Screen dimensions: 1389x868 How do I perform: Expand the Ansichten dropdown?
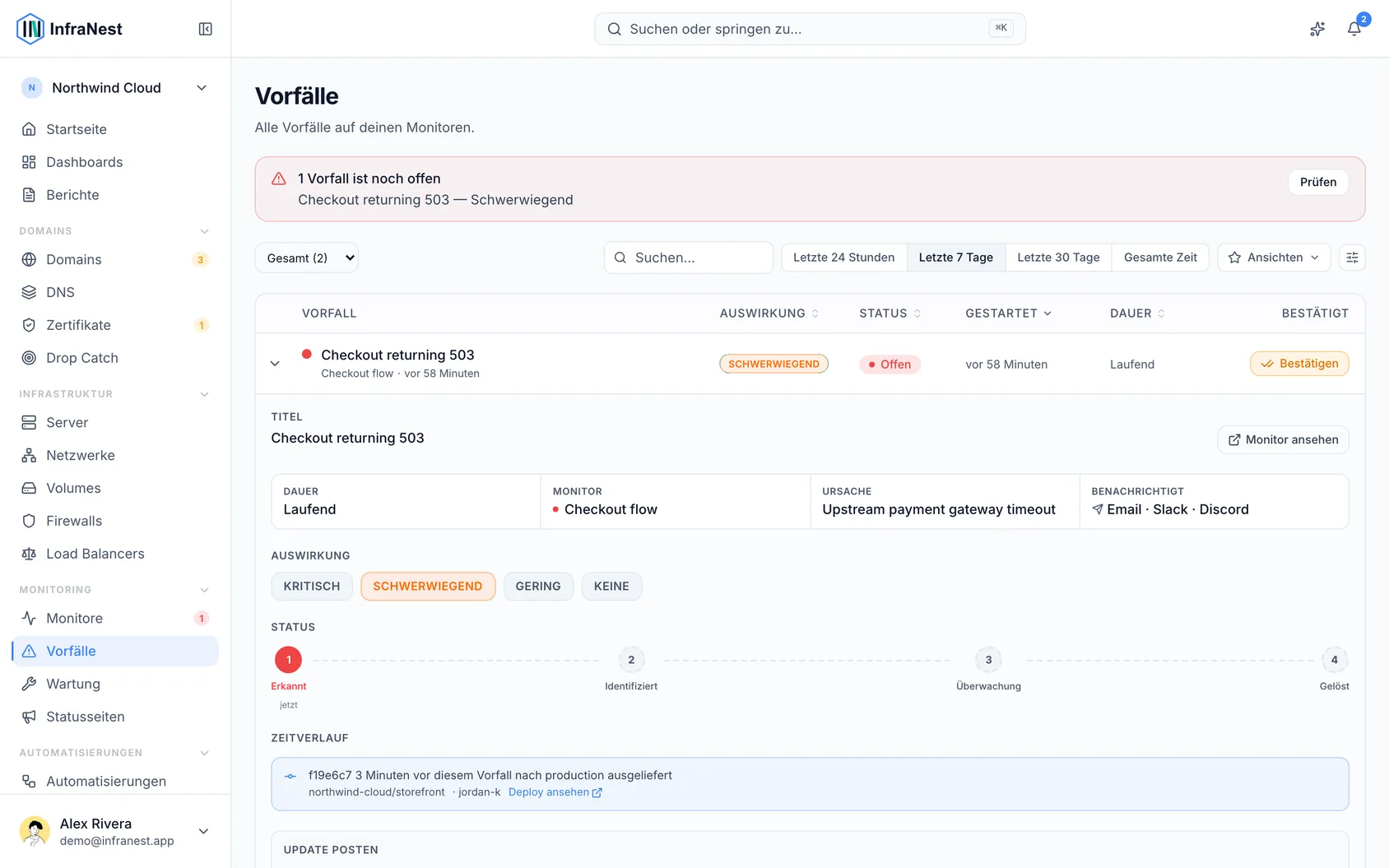[1274, 258]
